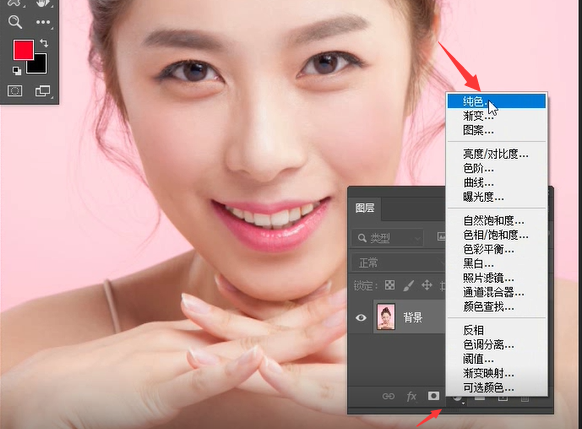
Task: Open black background color picker
Action: click(40, 66)
